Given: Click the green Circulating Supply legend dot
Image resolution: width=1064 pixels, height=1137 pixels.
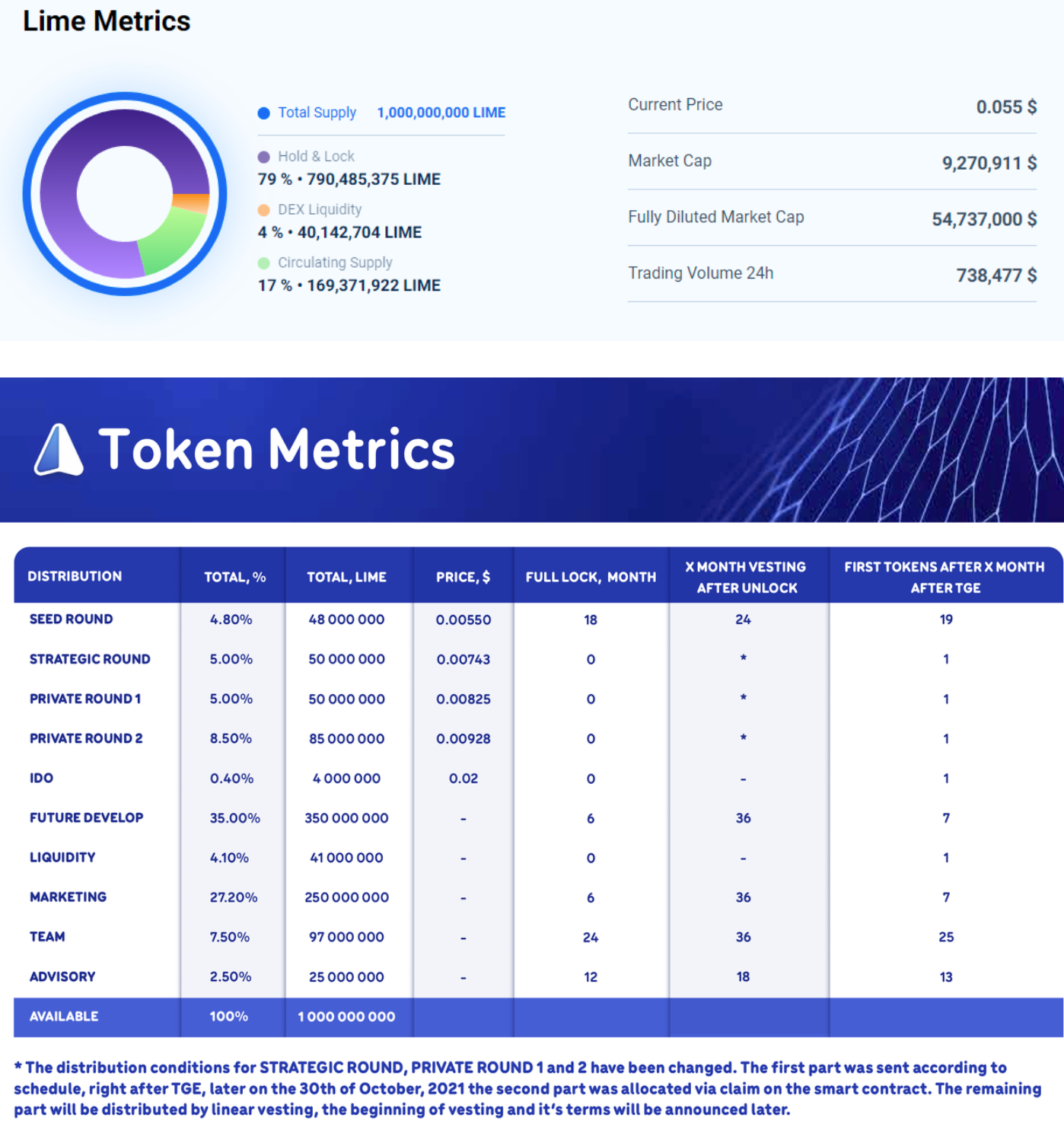Looking at the screenshot, I should point(263,263).
